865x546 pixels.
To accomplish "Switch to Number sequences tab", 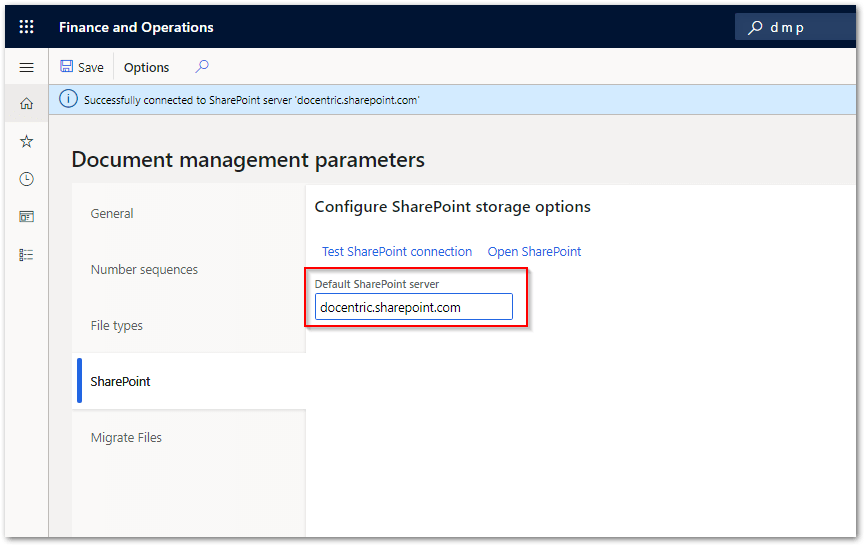I will pyautogui.click(x=144, y=269).
